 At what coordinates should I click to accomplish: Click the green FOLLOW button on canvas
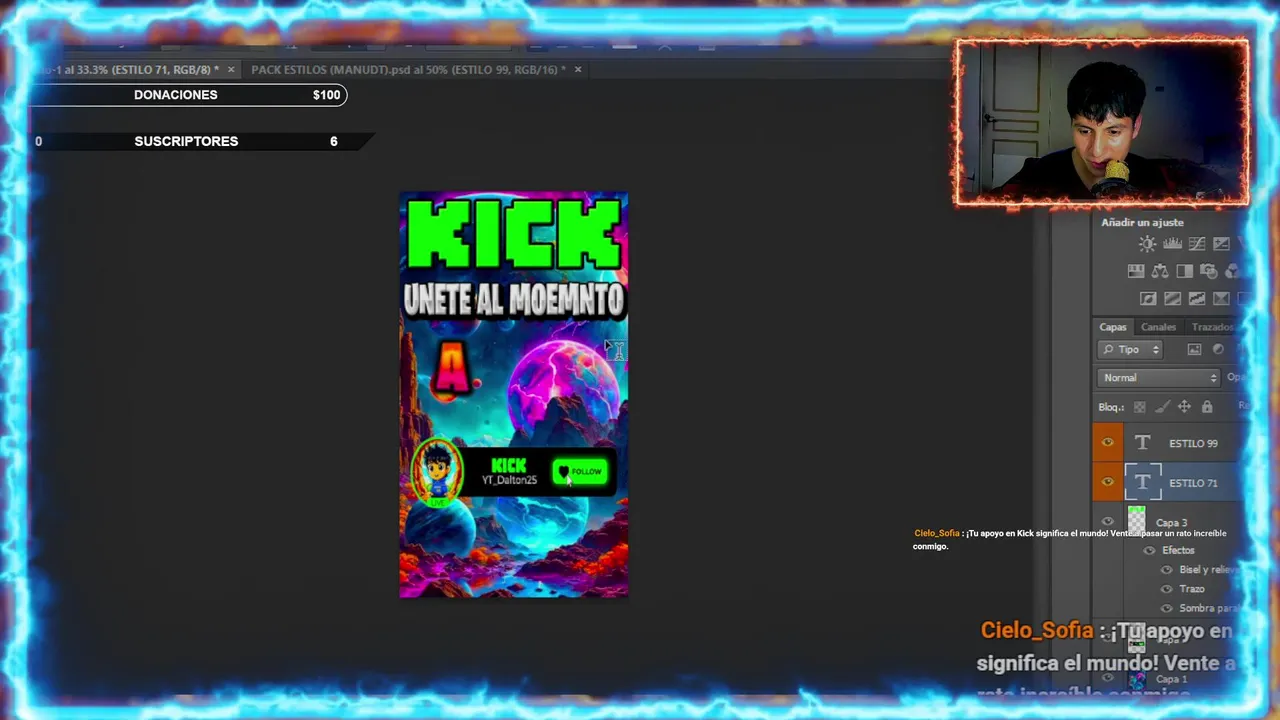coord(580,472)
